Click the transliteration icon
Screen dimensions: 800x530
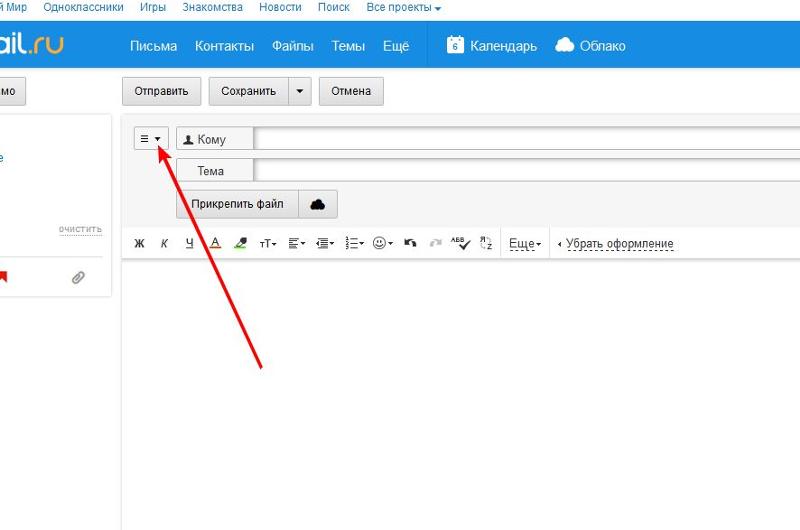click(x=486, y=243)
